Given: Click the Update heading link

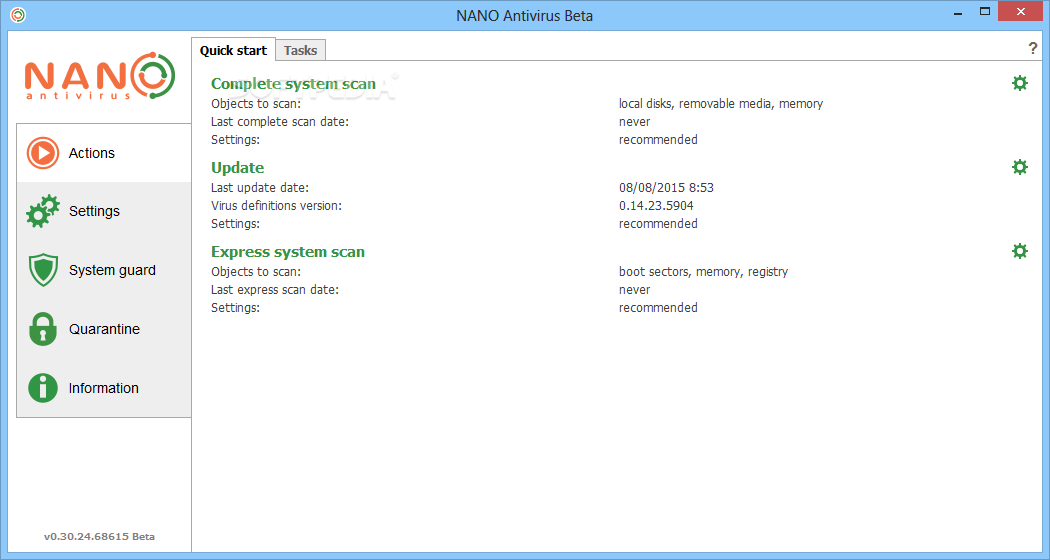Looking at the screenshot, I should pos(238,167).
